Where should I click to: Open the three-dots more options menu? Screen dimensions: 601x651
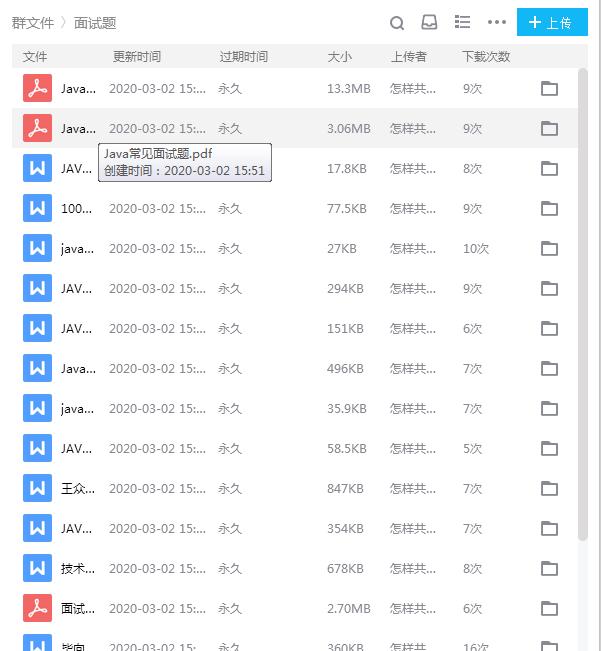point(496,22)
